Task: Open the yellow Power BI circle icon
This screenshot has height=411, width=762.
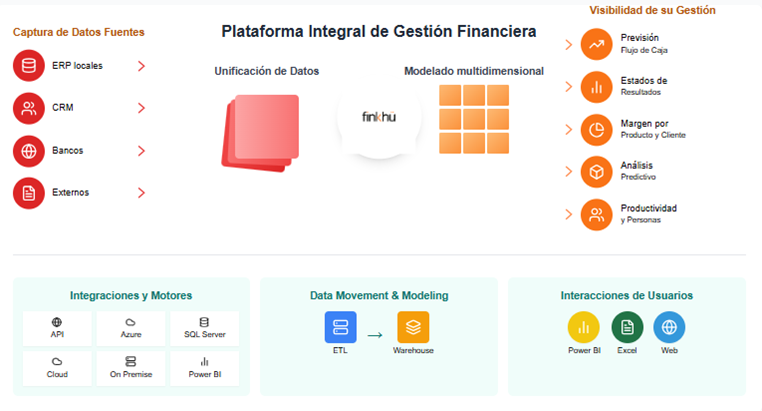Action: (584, 327)
